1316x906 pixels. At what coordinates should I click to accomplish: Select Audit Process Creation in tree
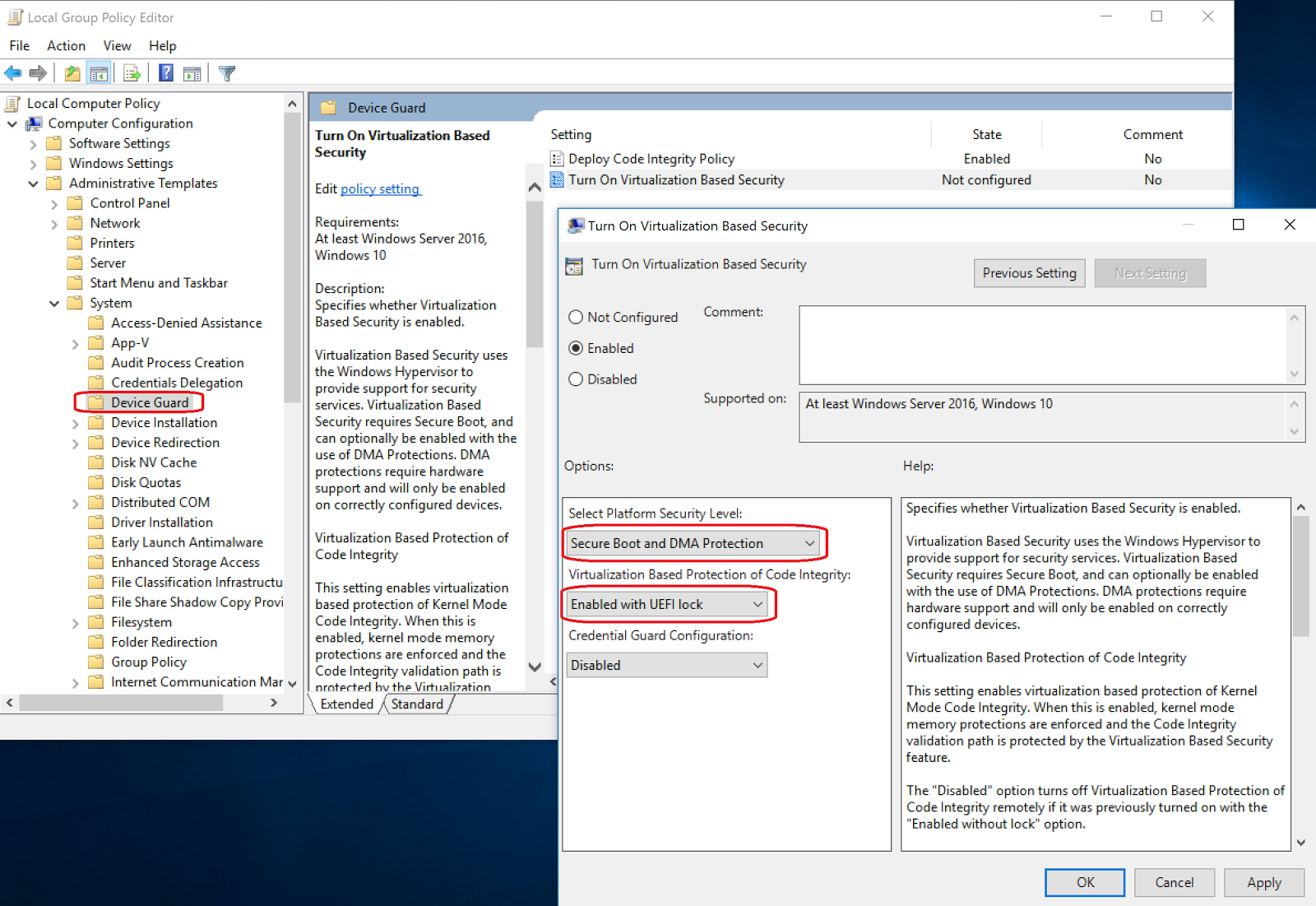click(x=177, y=363)
